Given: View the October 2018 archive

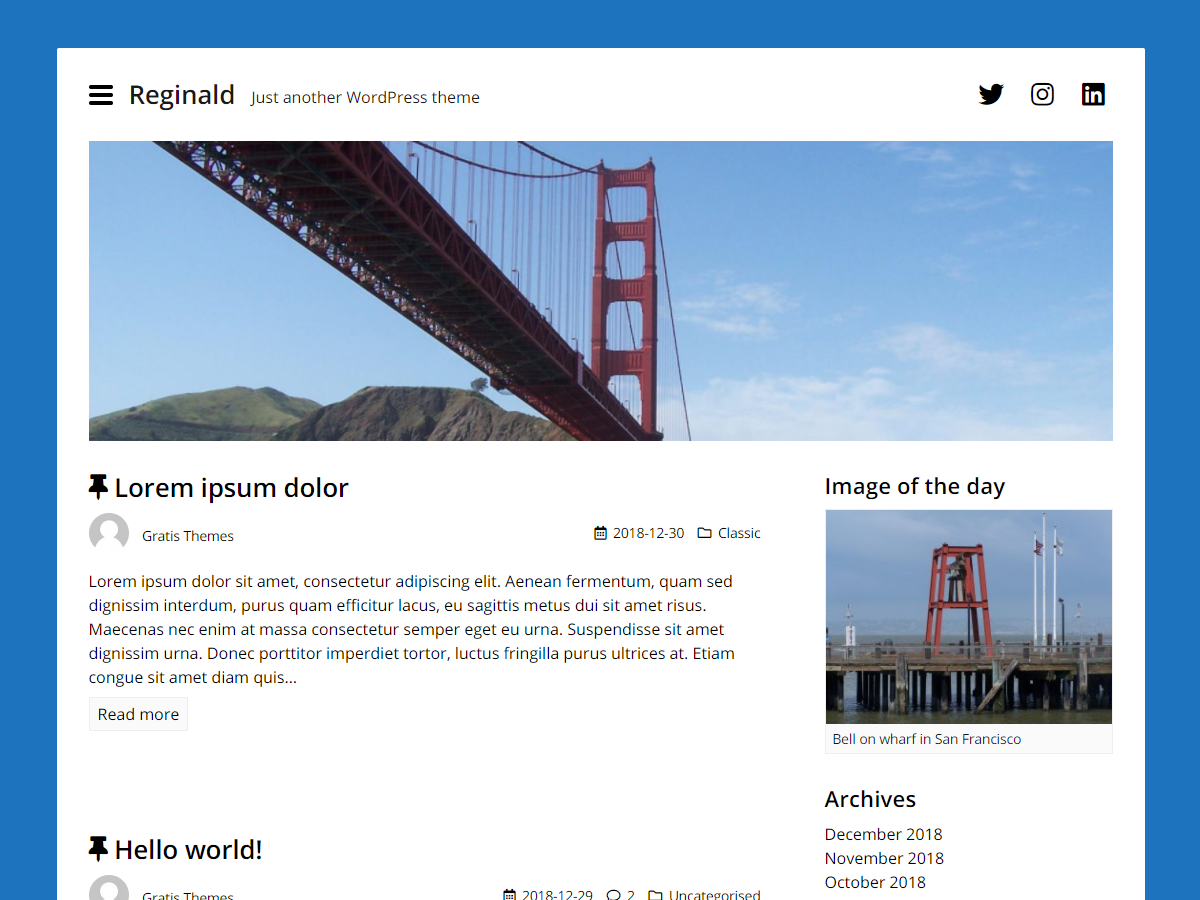Looking at the screenshot, I should pos(875,882).
